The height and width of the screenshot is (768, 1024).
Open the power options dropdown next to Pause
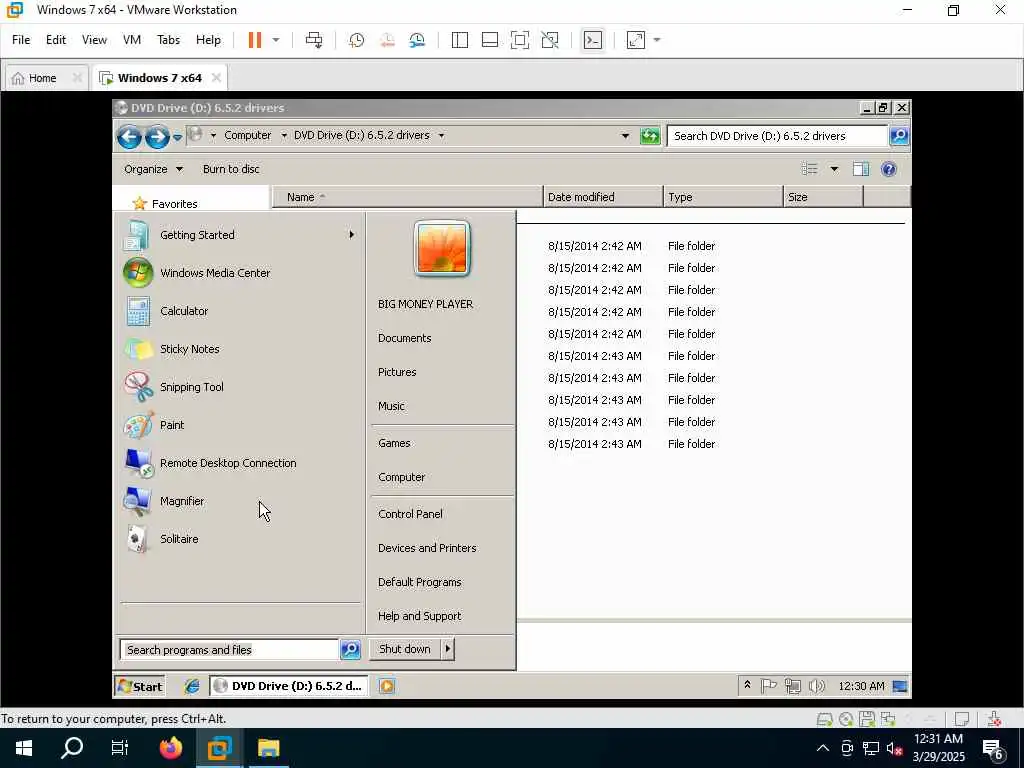pyautogui.click(x=276, y=40)
